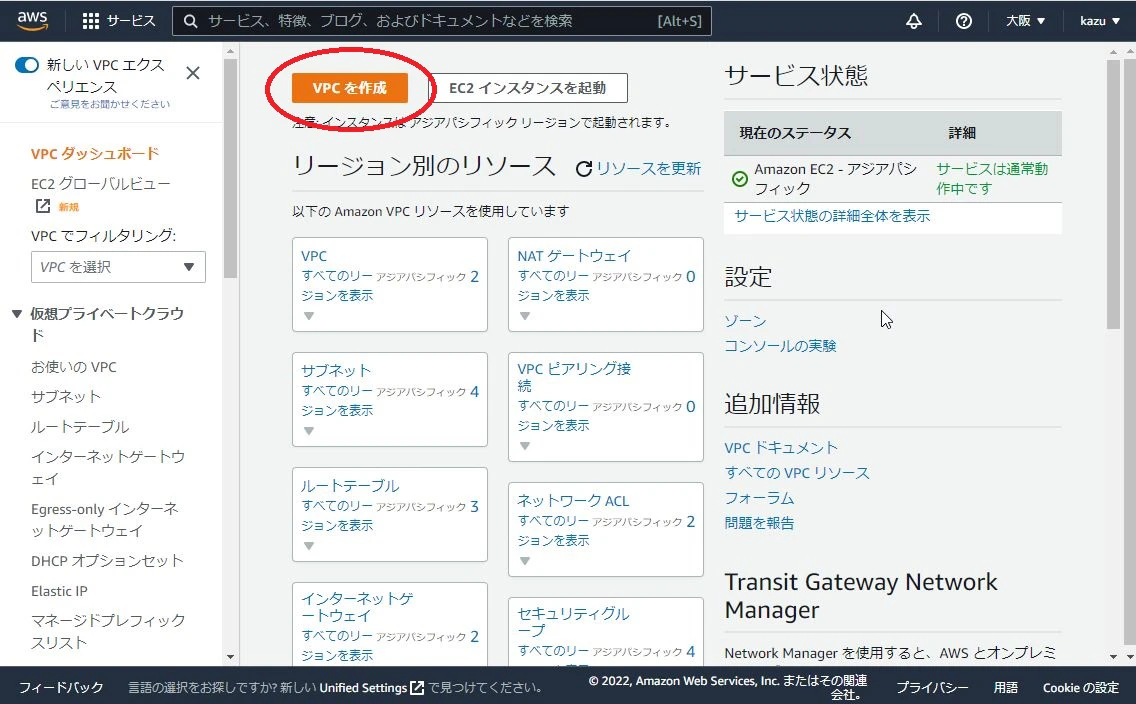Open VPC ダッシュボード in the sidebar

(x=95, y=154)
